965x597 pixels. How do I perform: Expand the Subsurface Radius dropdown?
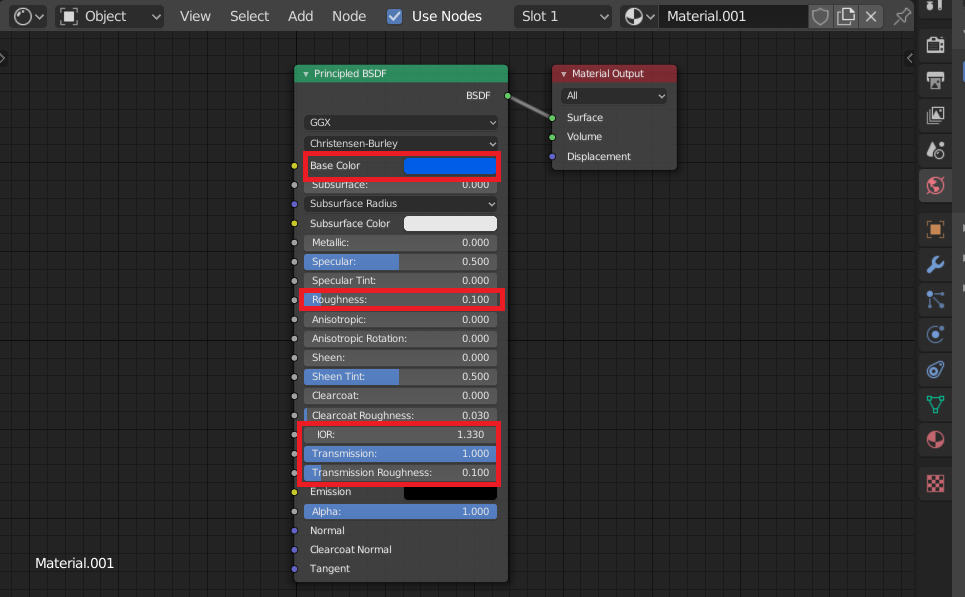click(x=401, y=204)
